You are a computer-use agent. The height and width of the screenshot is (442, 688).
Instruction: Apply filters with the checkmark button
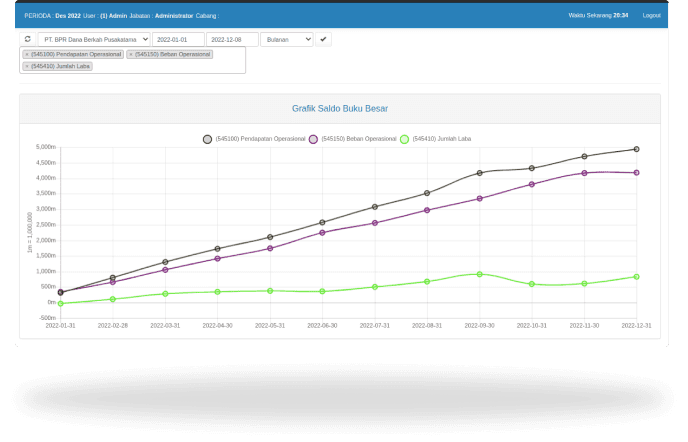[x=324, y=39]
